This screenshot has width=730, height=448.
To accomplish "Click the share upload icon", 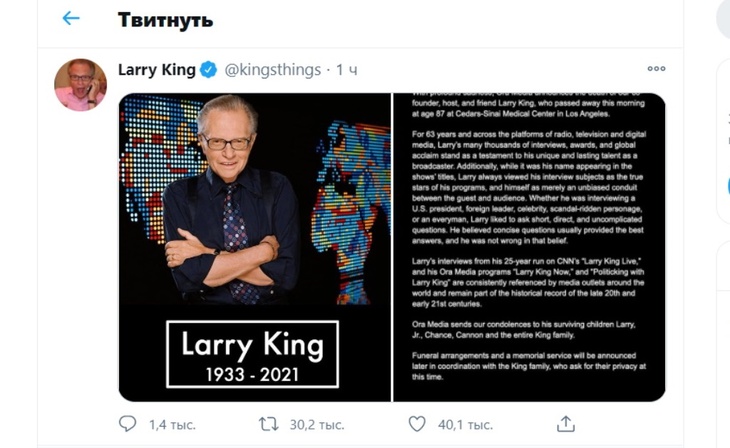I will (566, 424).
